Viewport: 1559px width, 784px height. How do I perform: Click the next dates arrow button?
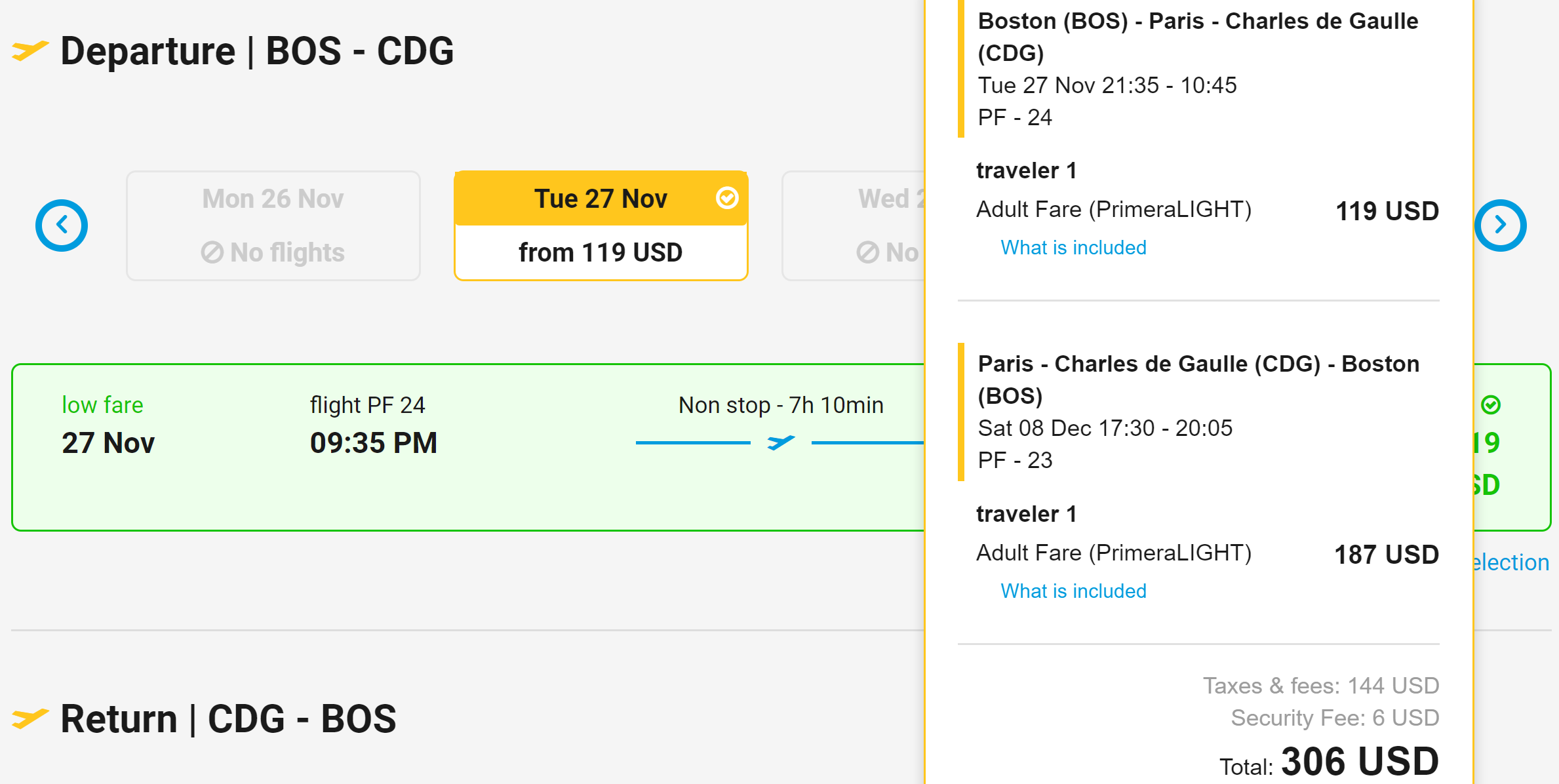1500,225
